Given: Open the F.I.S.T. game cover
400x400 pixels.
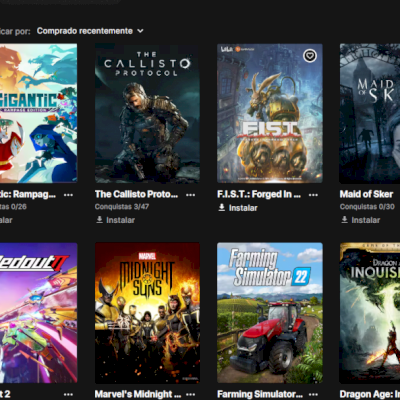Looking at the screenshot, I should 270,113.
